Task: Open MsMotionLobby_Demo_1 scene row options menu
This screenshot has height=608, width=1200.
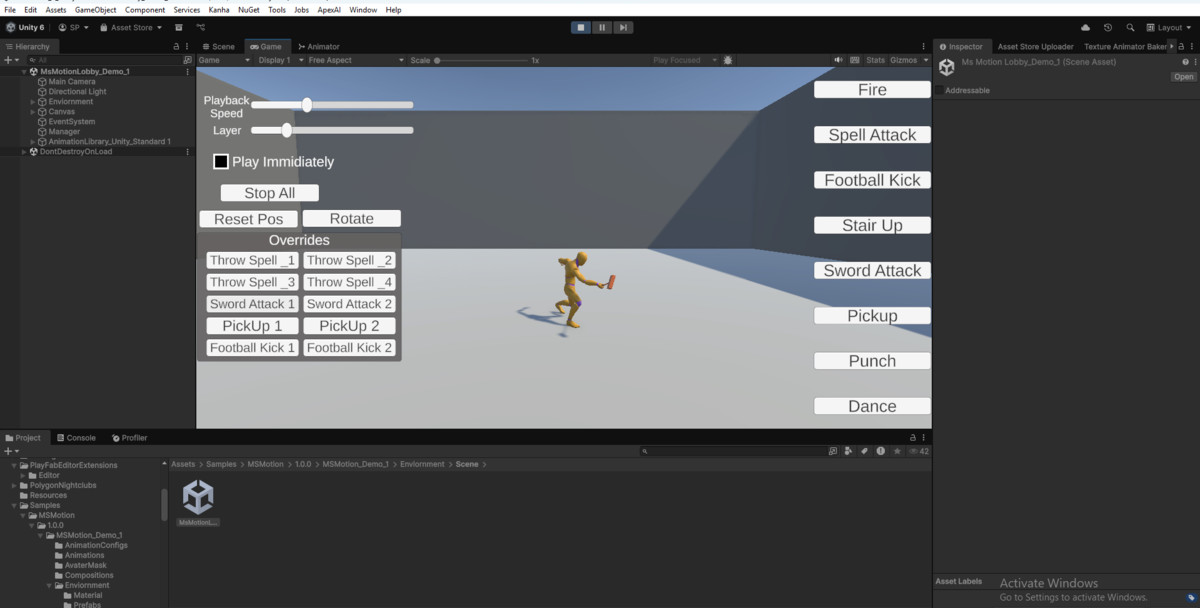Action: click(x=188, y=72)
